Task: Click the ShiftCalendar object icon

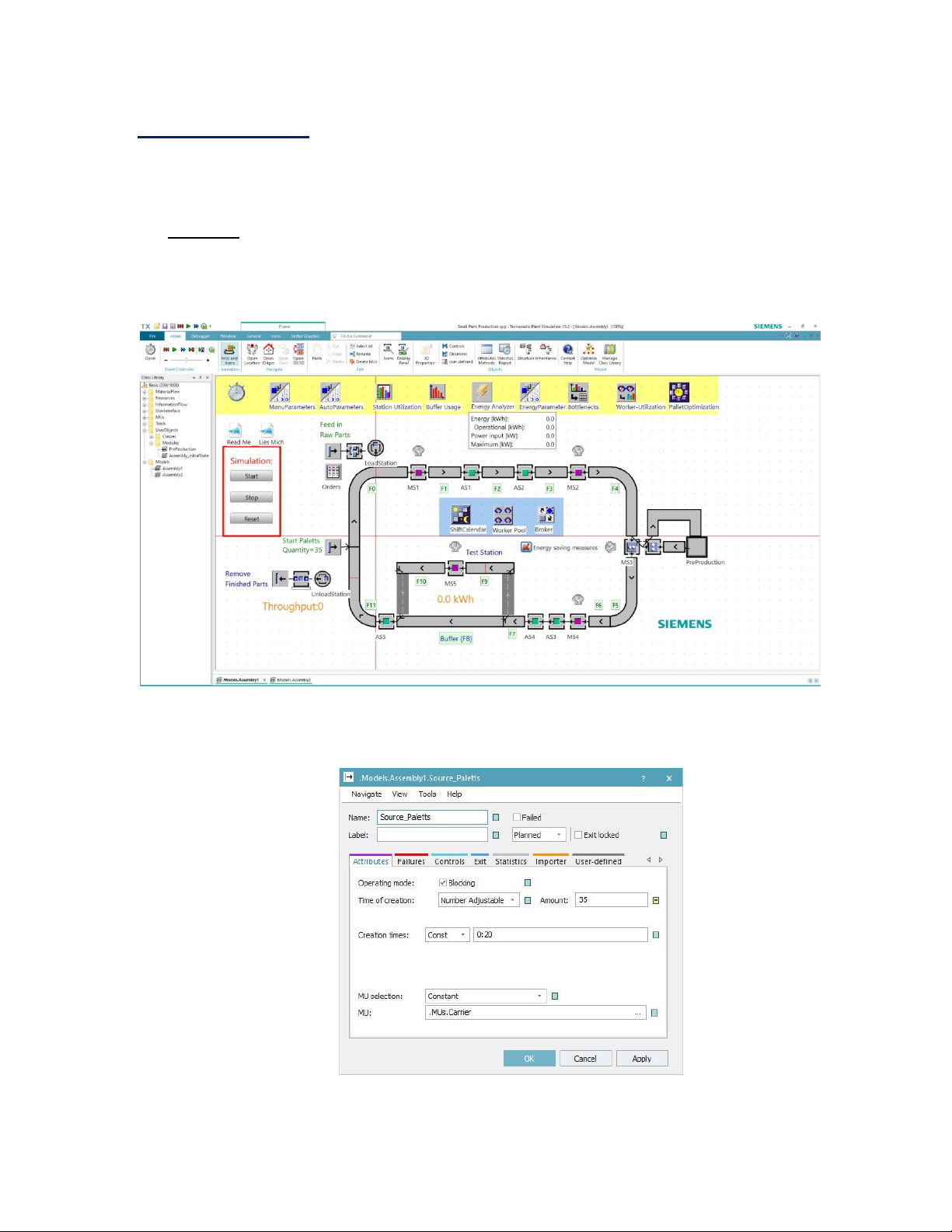Action: tap(461, 515)
